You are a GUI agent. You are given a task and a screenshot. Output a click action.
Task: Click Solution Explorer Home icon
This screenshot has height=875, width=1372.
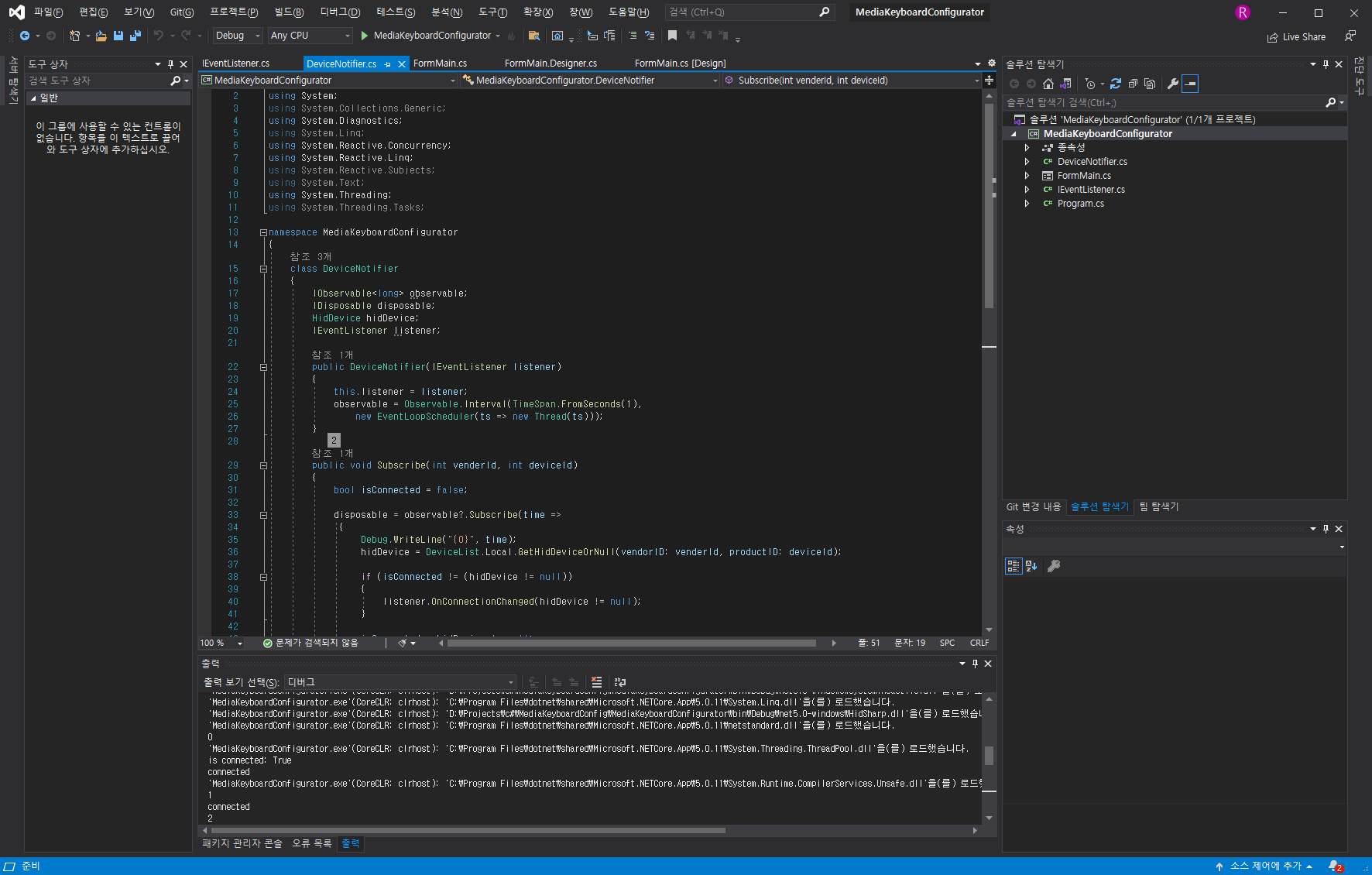(1048, 84)
